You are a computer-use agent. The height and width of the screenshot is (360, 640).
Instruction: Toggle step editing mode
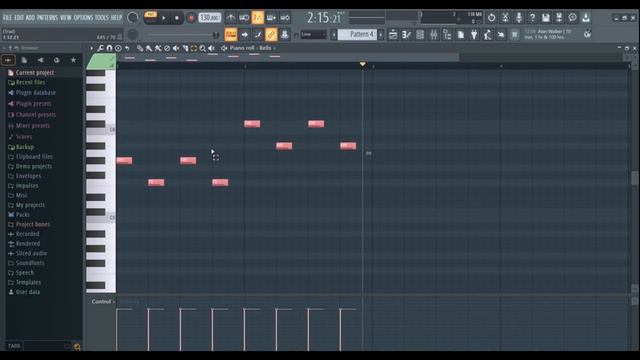pyautogui.click(x=258, y=35)
